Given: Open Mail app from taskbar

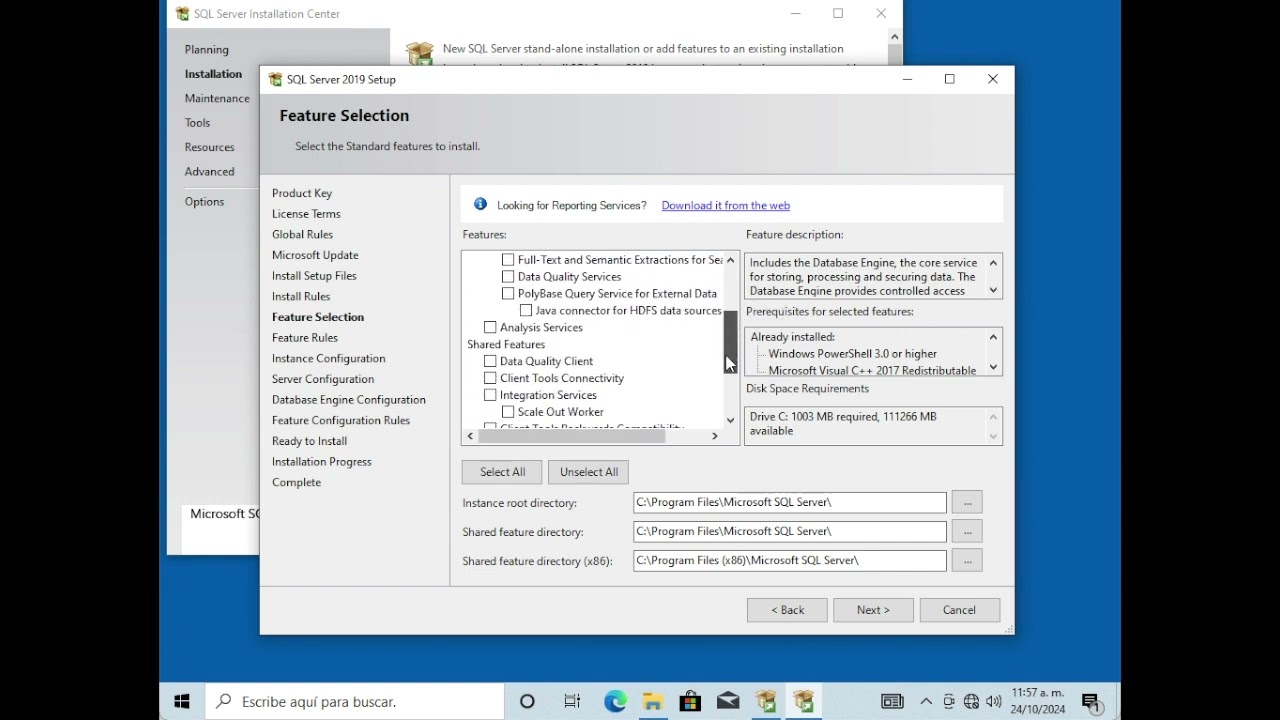Looking at the screenshot, I should point(728,702).
